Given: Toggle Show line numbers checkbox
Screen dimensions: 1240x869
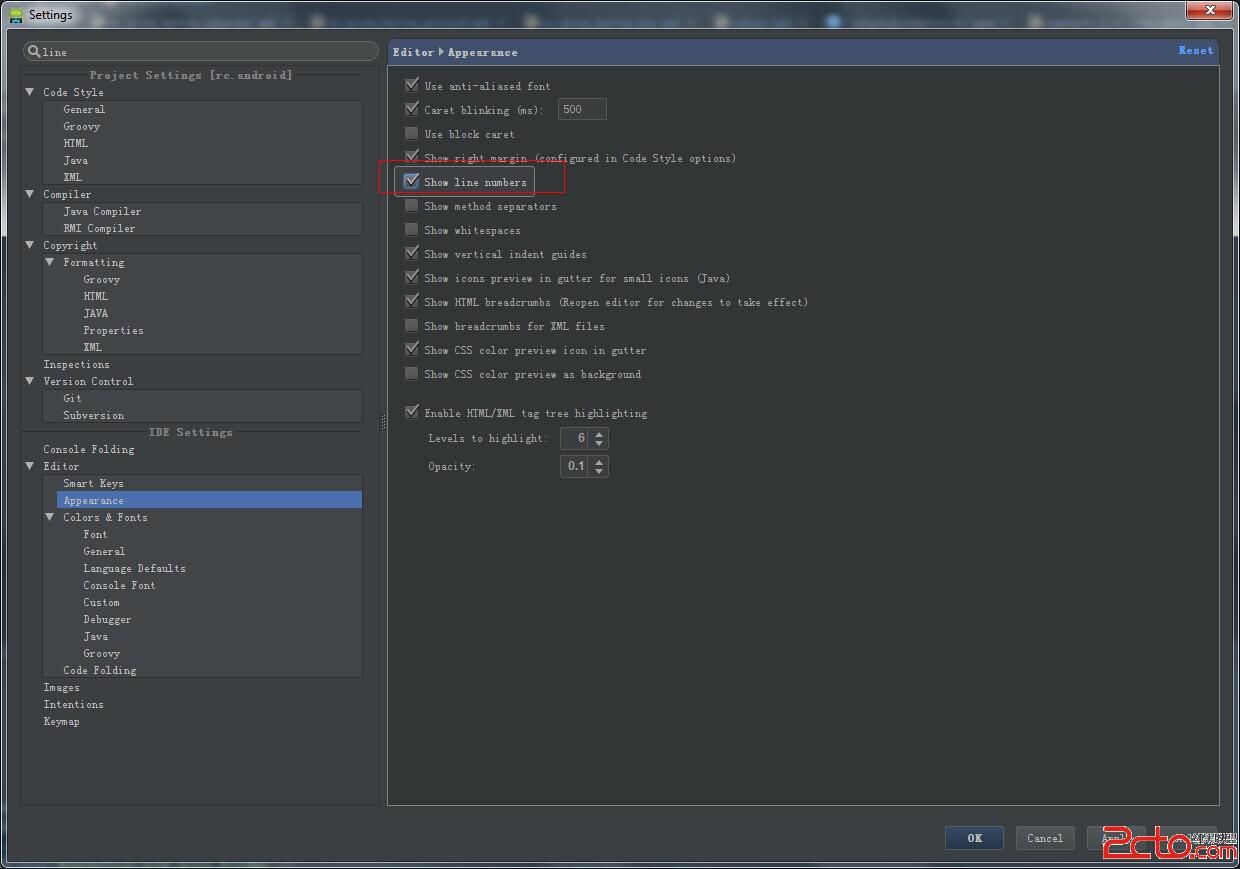Looking at the screenshot, I should [x=411, y=181].
